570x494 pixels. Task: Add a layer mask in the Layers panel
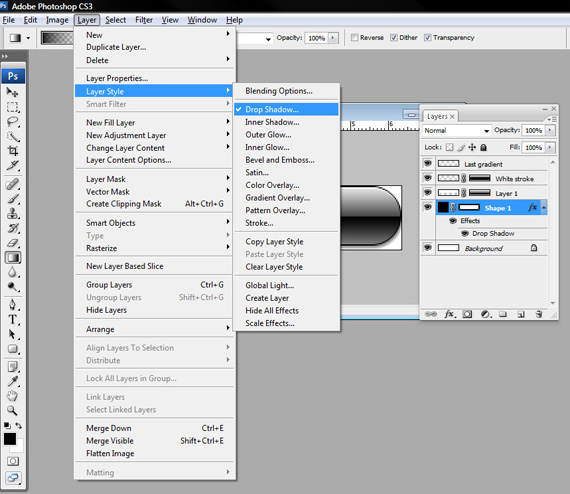[467, 314]
